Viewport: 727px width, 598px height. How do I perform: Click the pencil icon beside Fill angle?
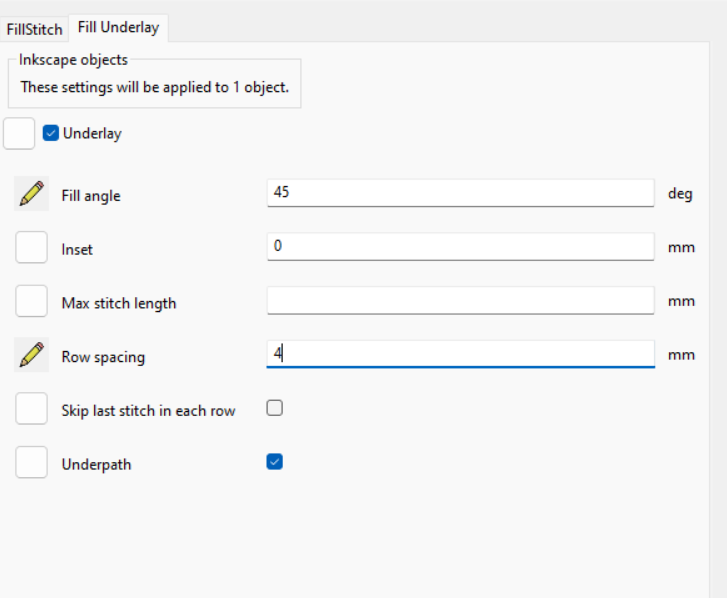tap(32, 194)
